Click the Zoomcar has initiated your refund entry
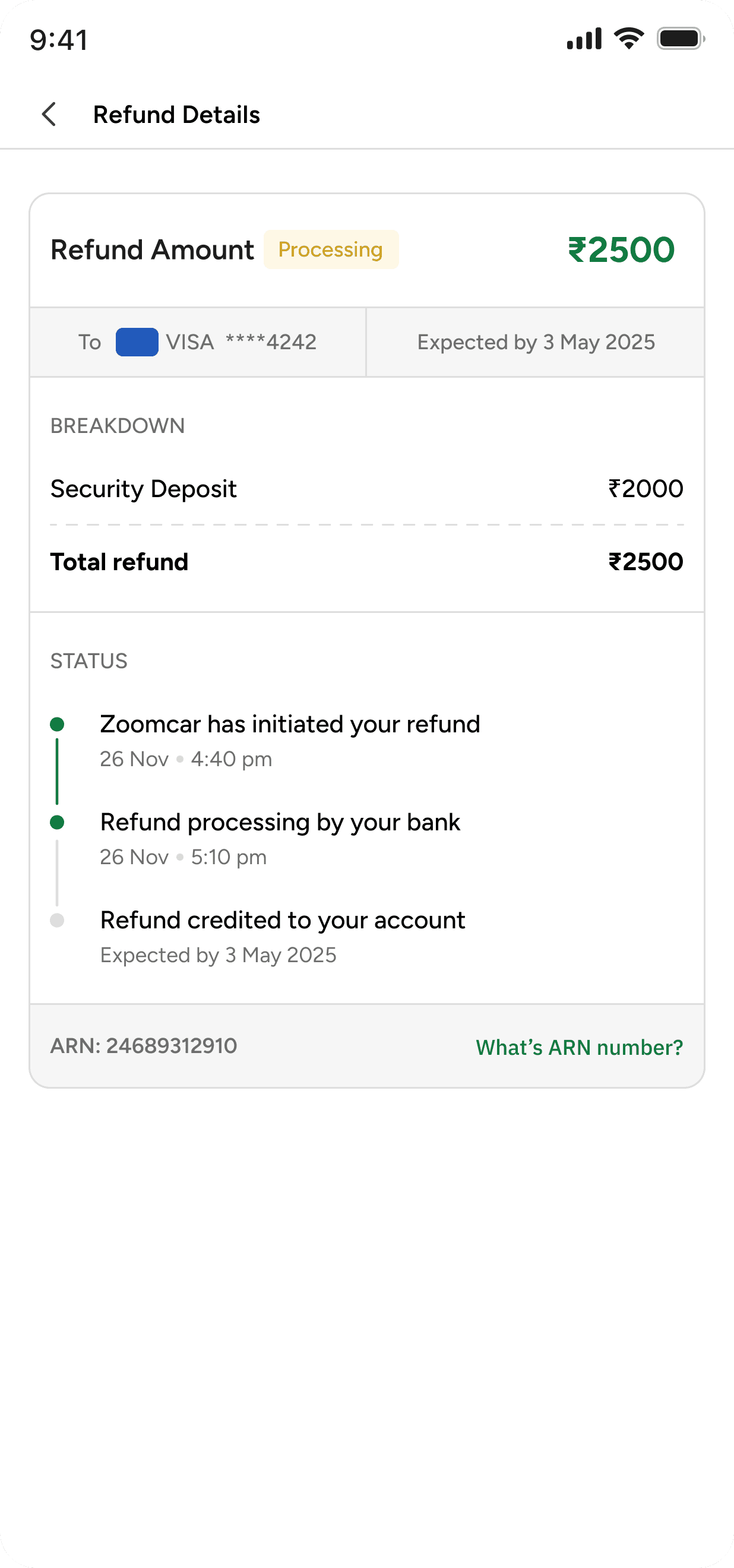 tap(290, 725)
